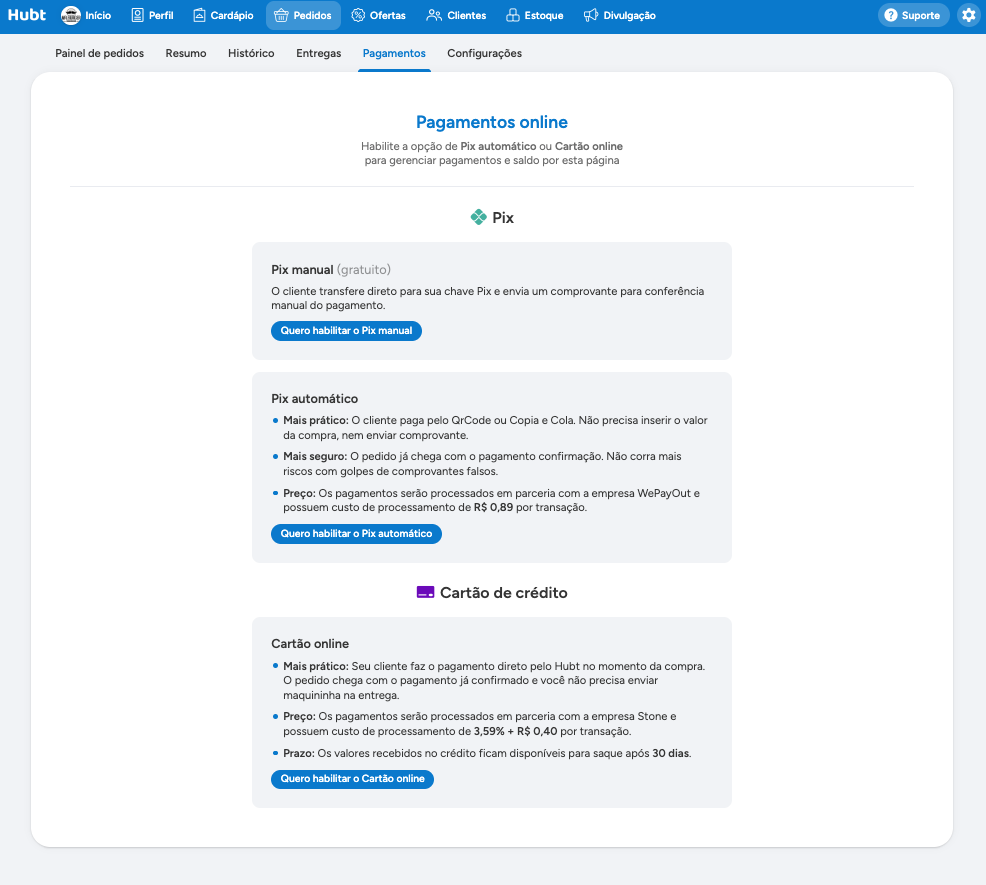The image size is (986, 885).
Task: Click the Pix automático card title
Action: (x=314, y=399)
